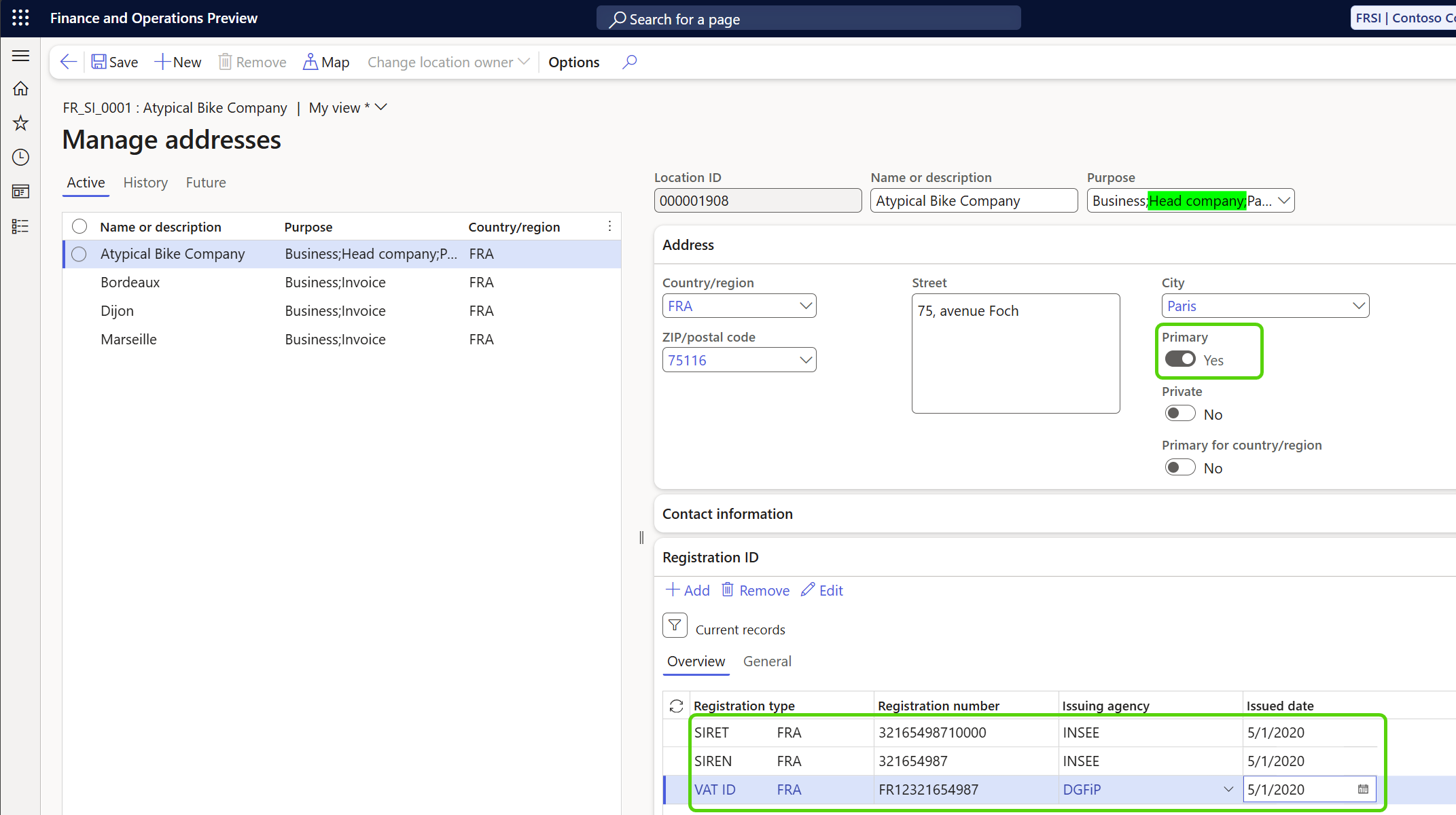
Task: Expand the Contact information section
Action: coord(728,513)
